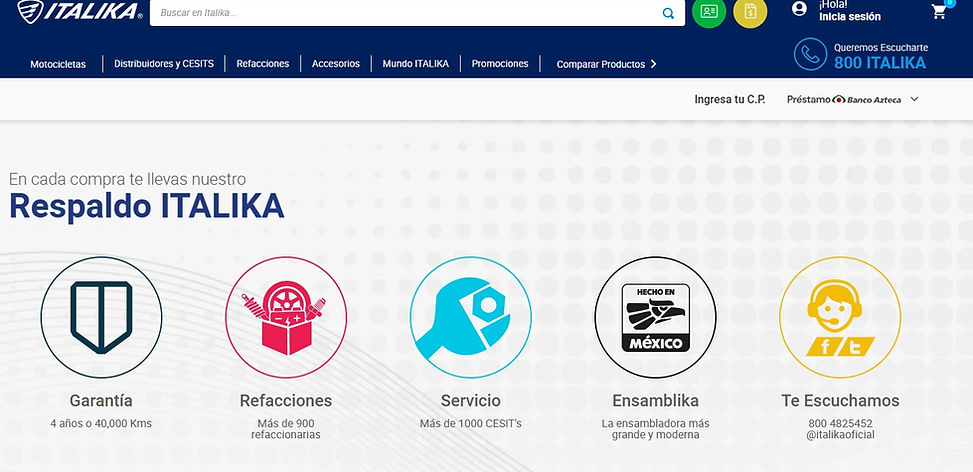
Task: Click the Garantía heading
Action: coord(101,401)
